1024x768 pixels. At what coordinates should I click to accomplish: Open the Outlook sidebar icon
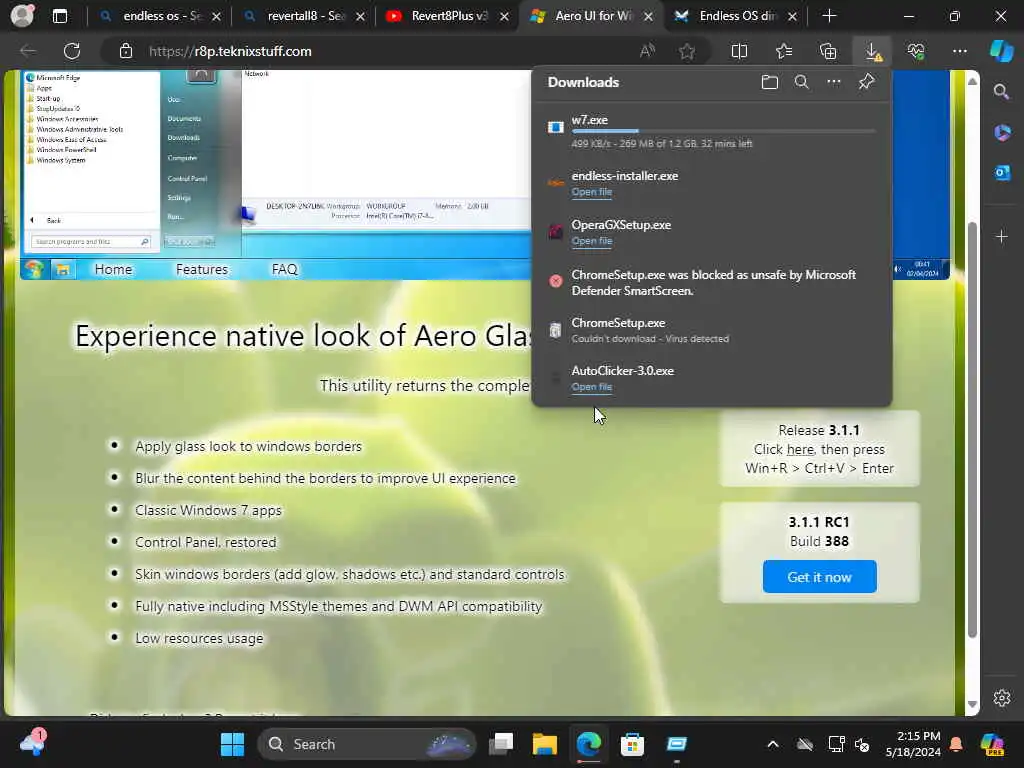[1002, 172]
